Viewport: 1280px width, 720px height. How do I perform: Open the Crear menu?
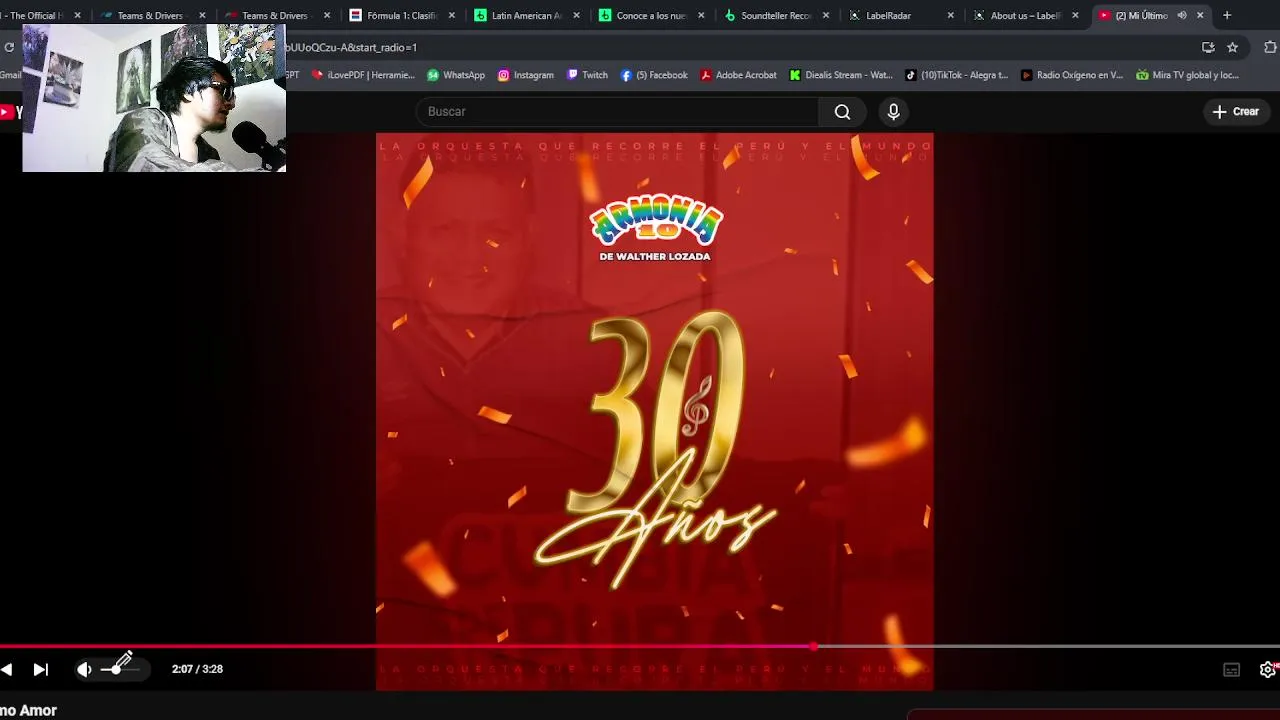1236,112
